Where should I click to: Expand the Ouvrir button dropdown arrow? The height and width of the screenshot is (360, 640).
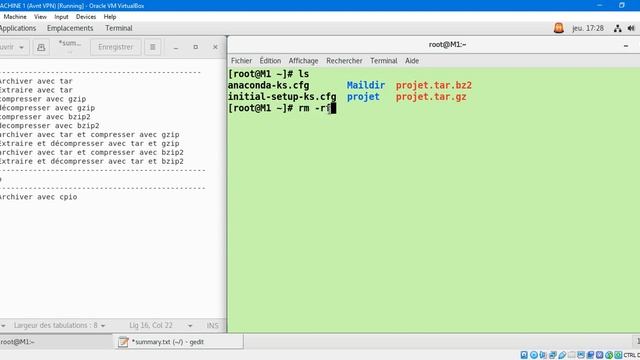22,47
